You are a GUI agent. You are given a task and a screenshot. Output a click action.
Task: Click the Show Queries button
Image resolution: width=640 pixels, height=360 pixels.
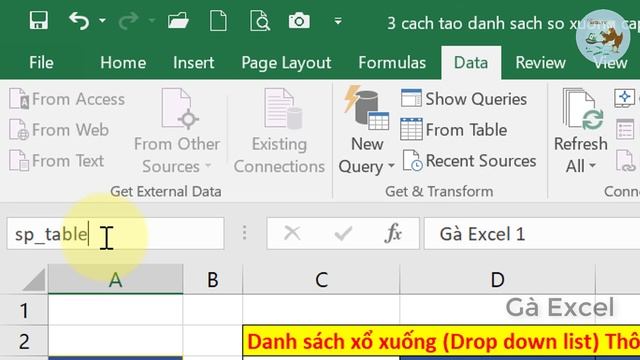pyautogui.click(x=464, y=99)
